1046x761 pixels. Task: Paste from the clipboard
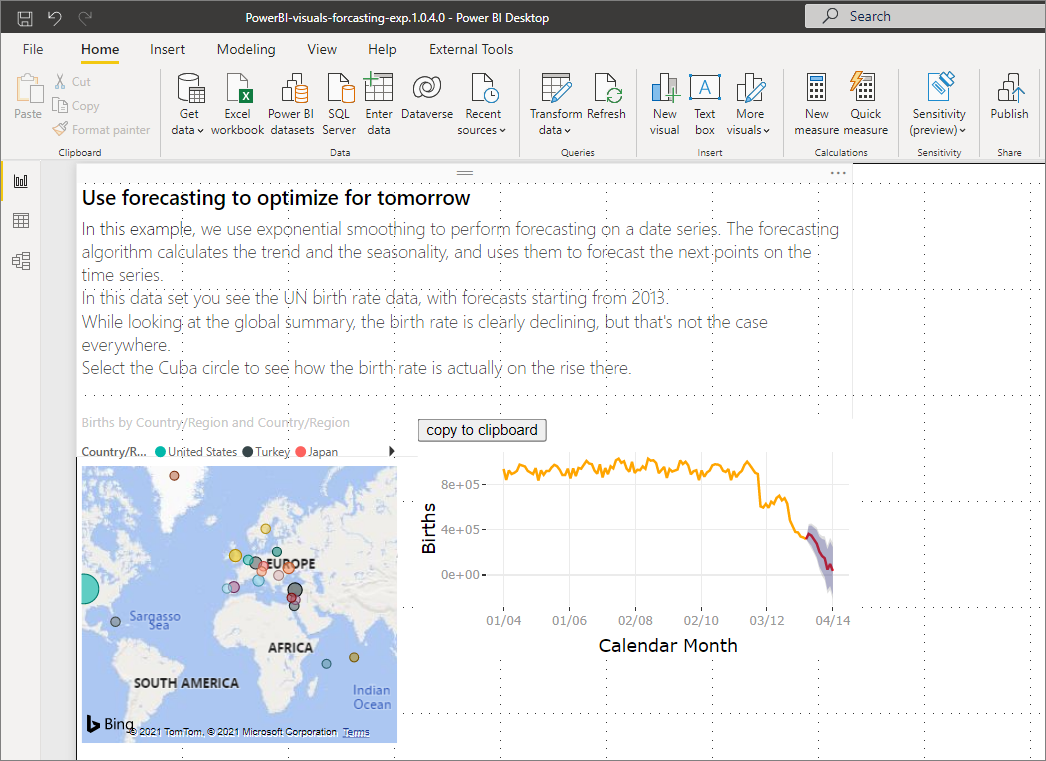tap(28, 97)
